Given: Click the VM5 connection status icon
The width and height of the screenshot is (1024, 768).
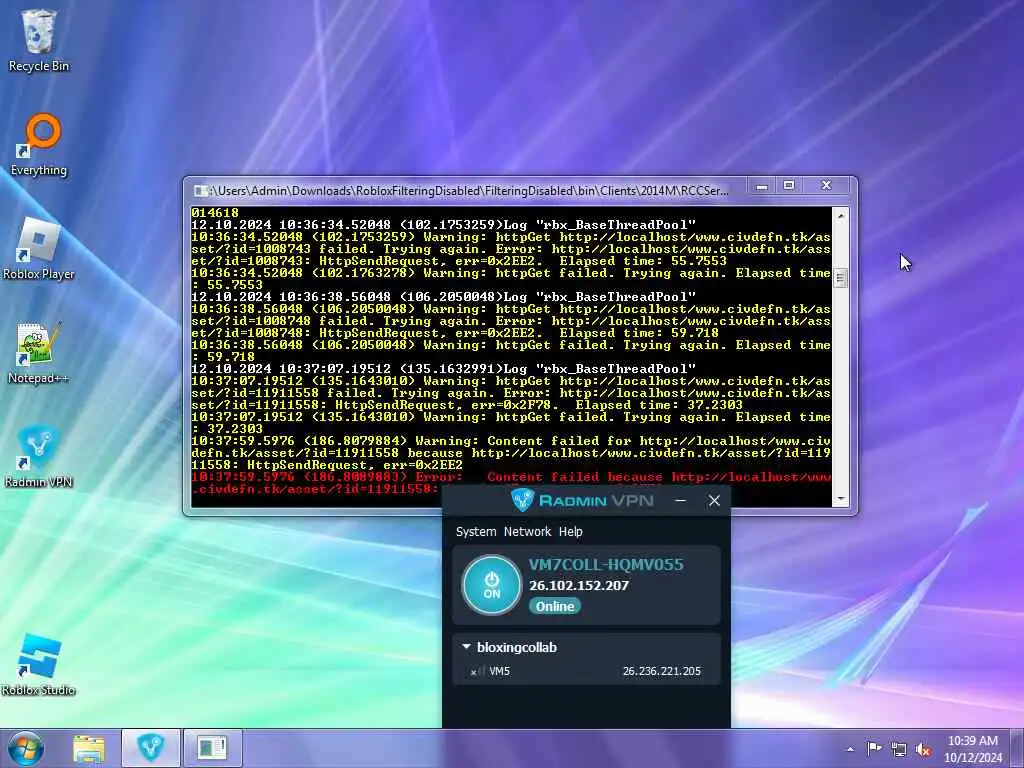Looking at the screenshot, I should coord(477,671).
